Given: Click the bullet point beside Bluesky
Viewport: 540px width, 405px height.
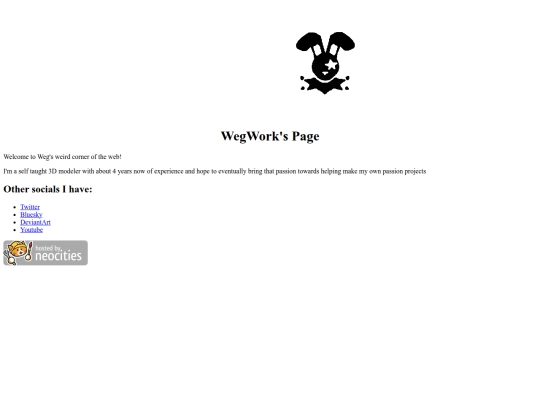Looking at the screenshot, I should click(x=14, y=215).
